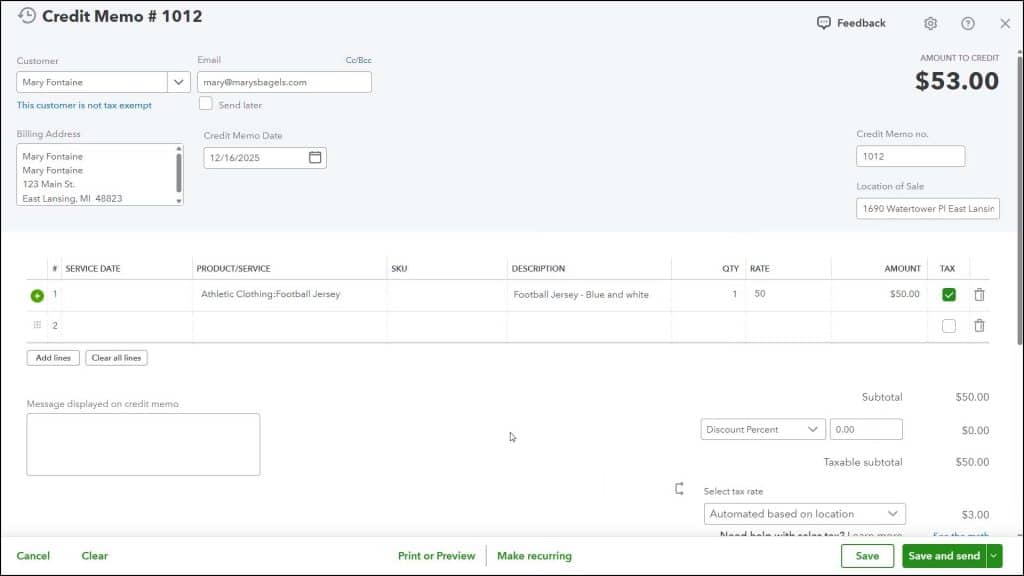The width and height of the screenshot is (1024, 576).
Task: Click the Add lines button
Action: point(52,357)
